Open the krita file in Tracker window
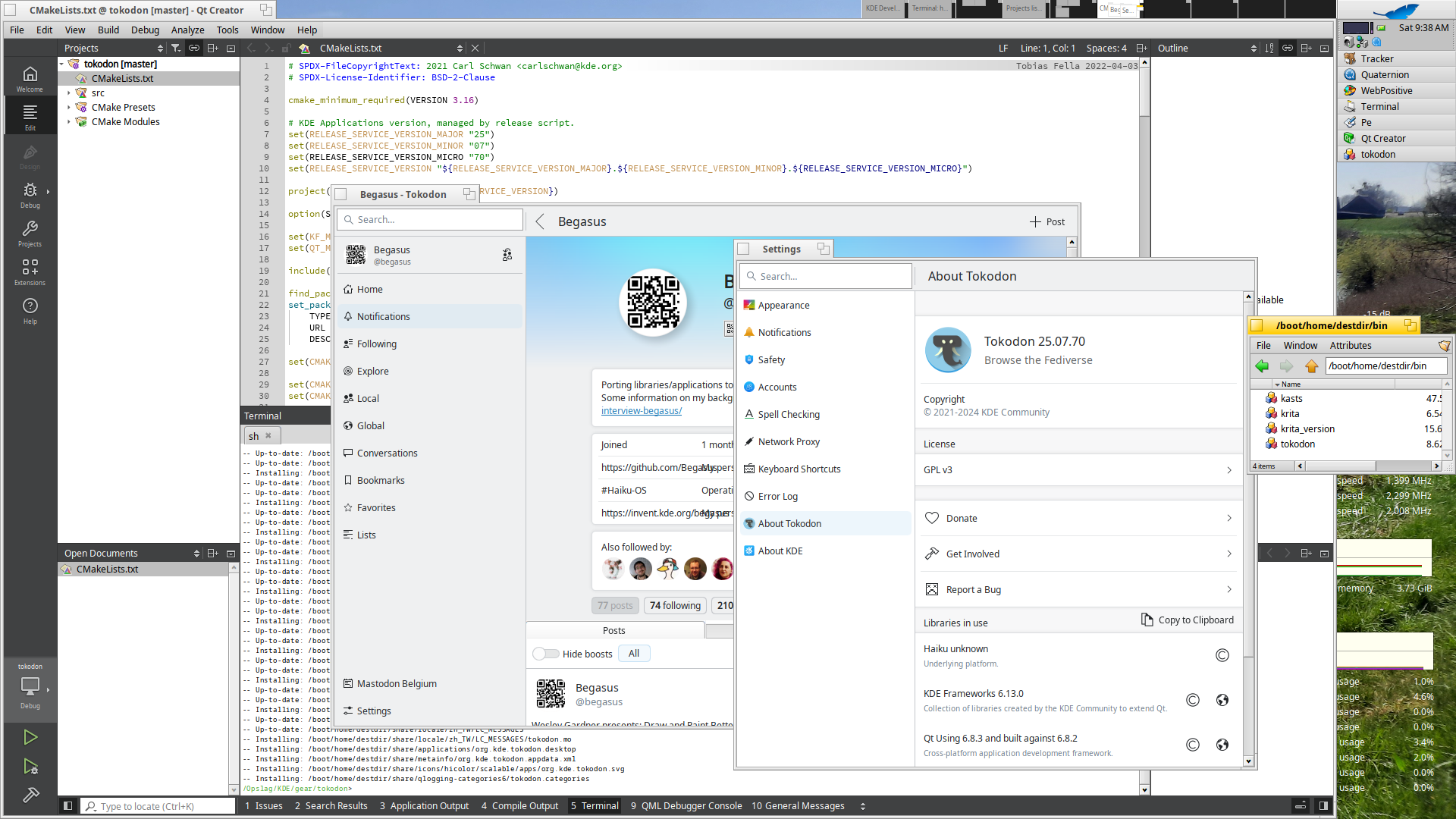The height and width of the screenshot is (819, 1456). coord(1289,414)
